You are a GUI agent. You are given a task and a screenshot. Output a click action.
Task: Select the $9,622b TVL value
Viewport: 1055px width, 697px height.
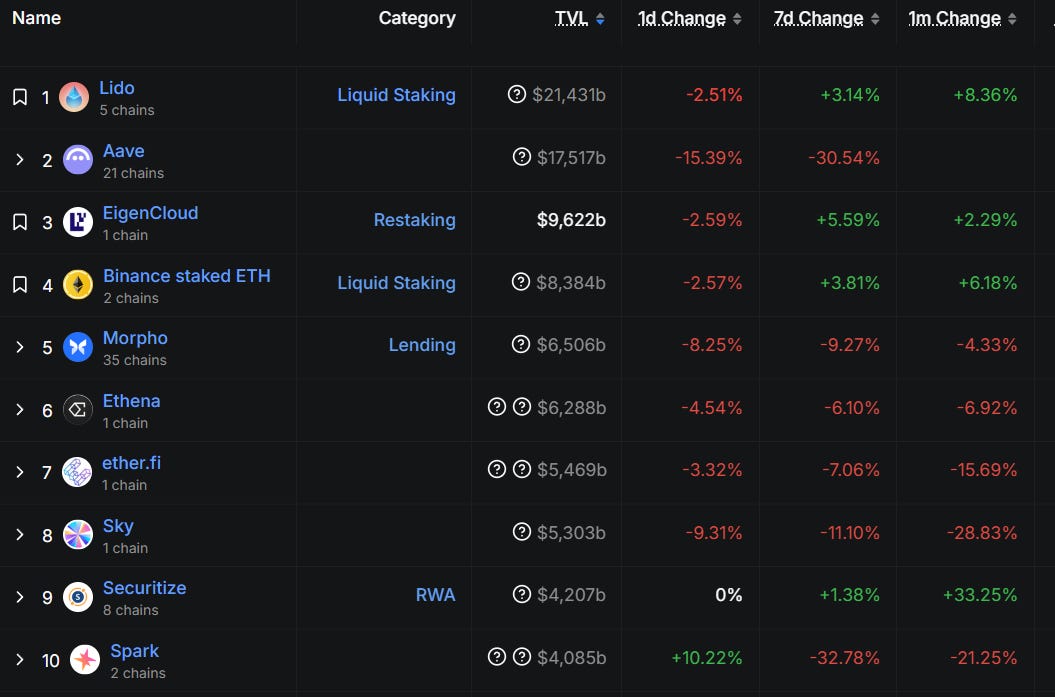571,220
